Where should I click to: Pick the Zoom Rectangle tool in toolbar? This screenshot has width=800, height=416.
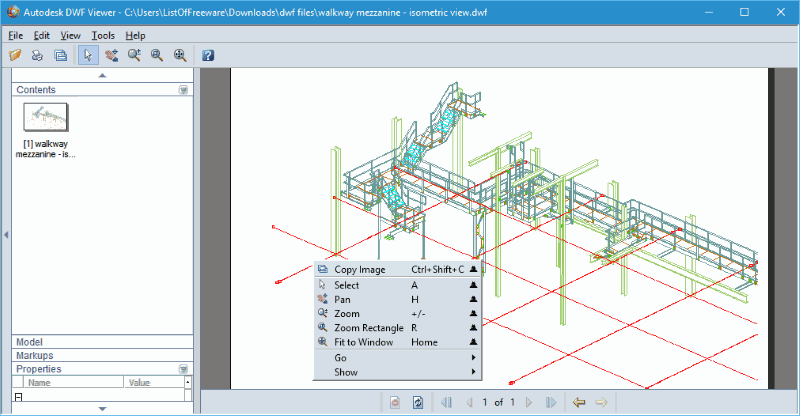[x=157, y=55]
